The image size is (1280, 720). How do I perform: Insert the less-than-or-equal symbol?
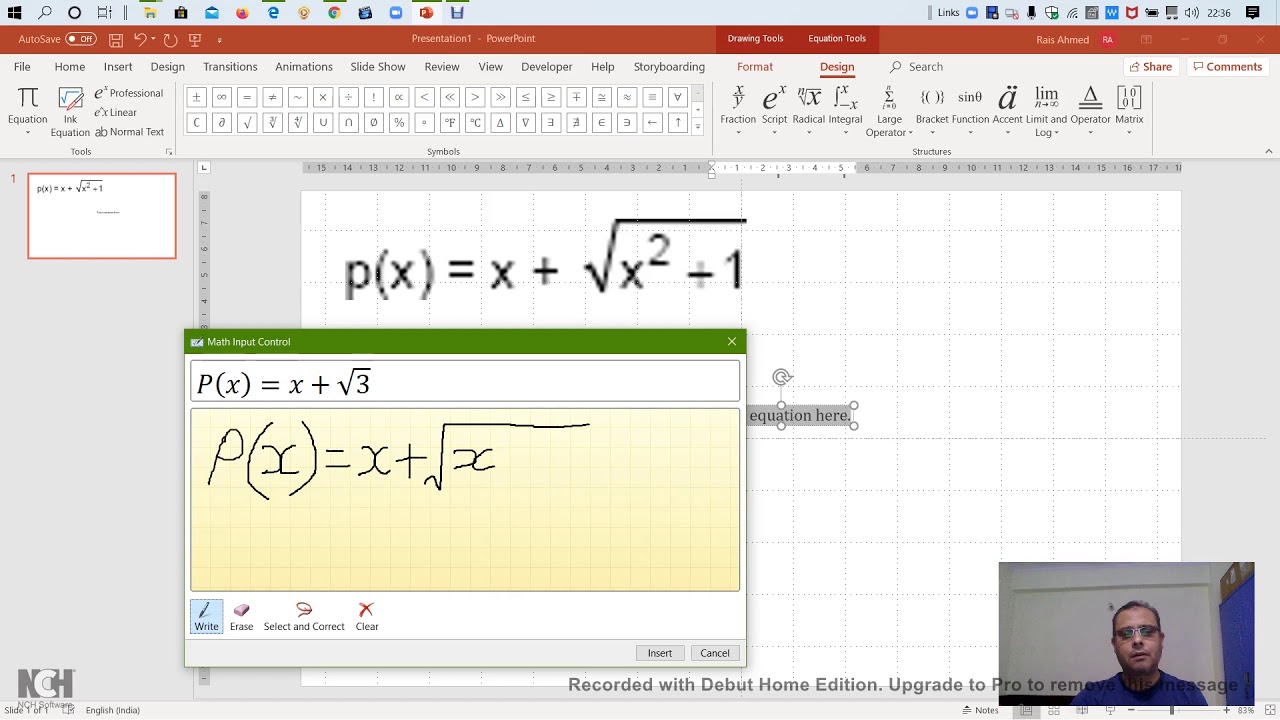[x=525, y=97]
